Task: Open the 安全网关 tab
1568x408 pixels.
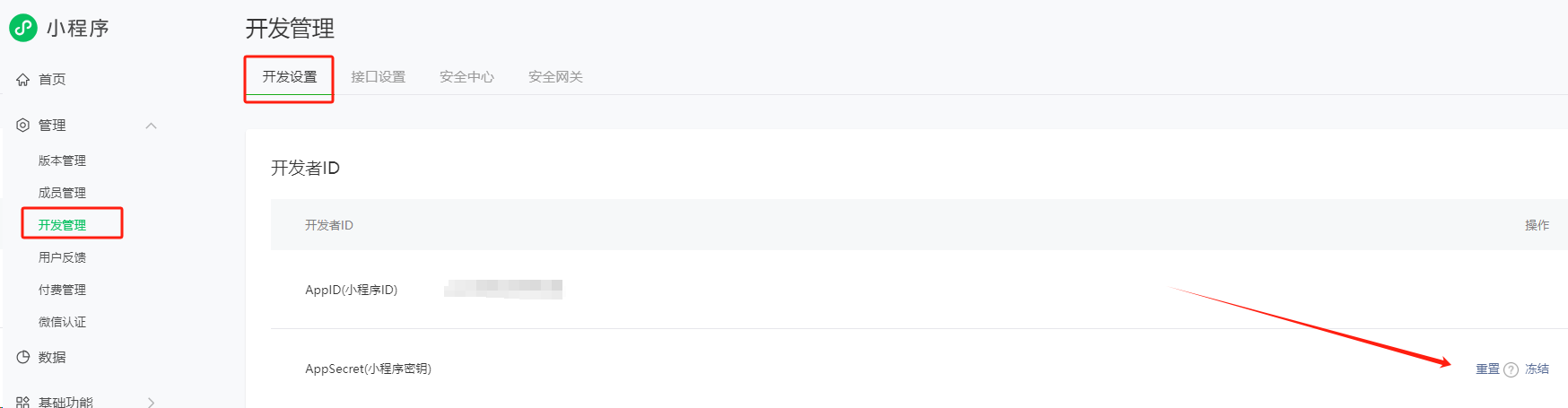Action: pyautogui.click(x=555, y=77)
